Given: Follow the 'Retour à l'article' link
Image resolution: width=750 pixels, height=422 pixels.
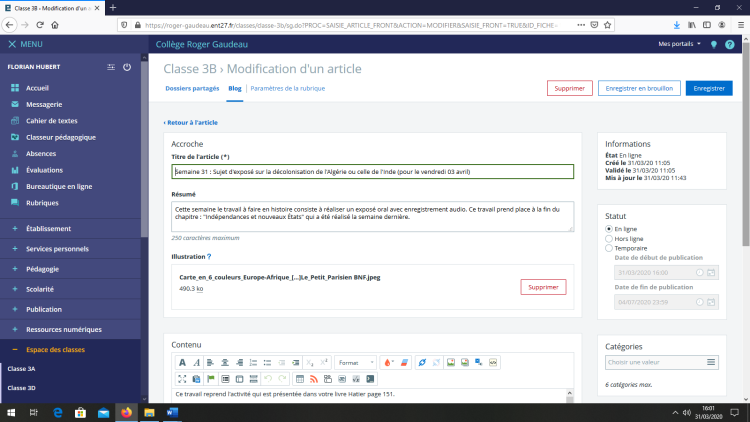Looking at the screenshot, I should tap(191, 122).
